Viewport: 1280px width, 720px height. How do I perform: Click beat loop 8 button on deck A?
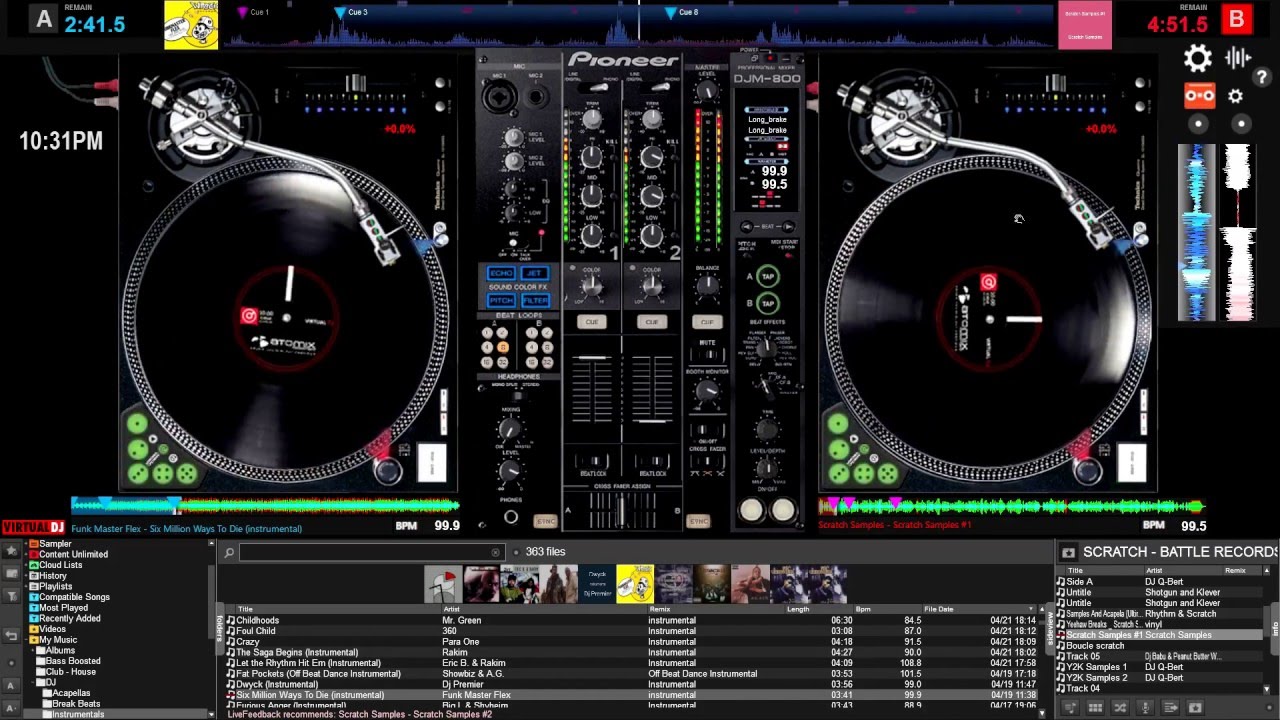pos(503,347)
